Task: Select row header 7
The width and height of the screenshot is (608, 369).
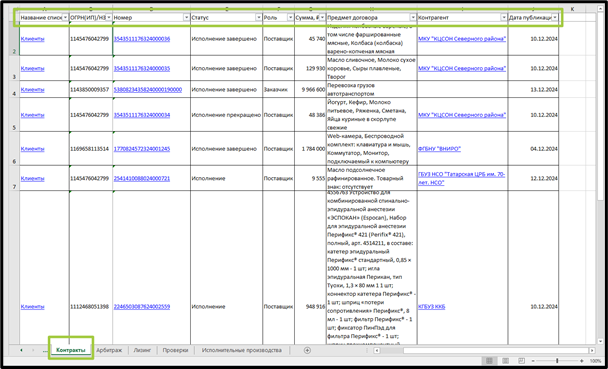Action: [14, 178]
